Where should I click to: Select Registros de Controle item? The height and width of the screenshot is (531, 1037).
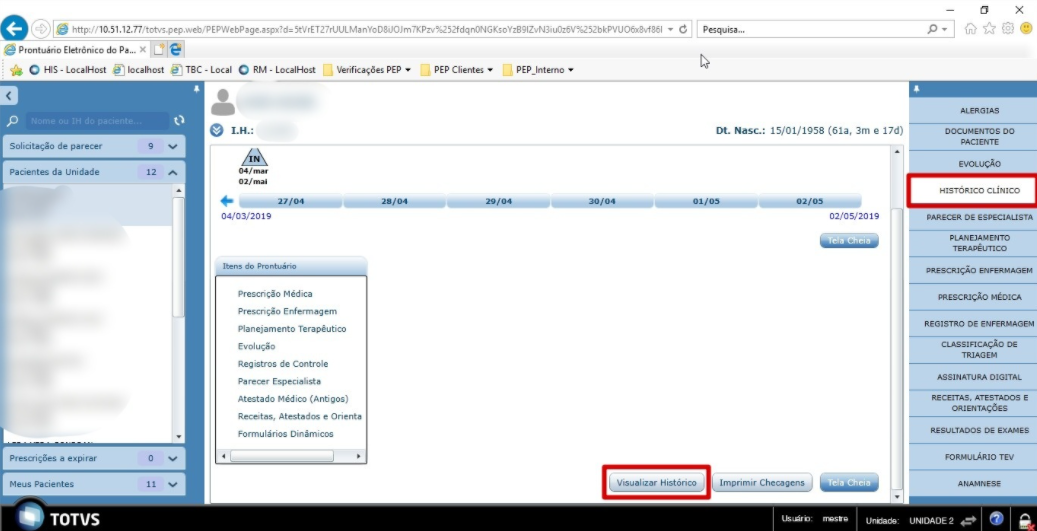(283, 364)
